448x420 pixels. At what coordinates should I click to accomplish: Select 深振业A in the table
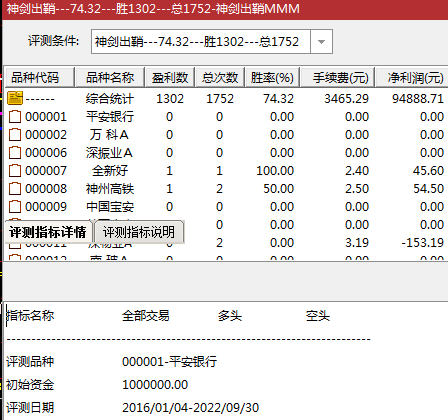pos(109,153)
